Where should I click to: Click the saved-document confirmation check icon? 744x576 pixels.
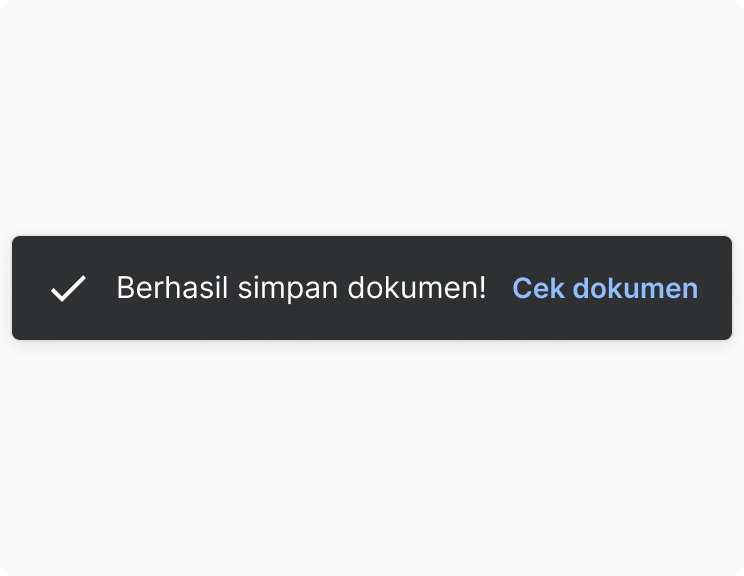(x=68, y=288)
